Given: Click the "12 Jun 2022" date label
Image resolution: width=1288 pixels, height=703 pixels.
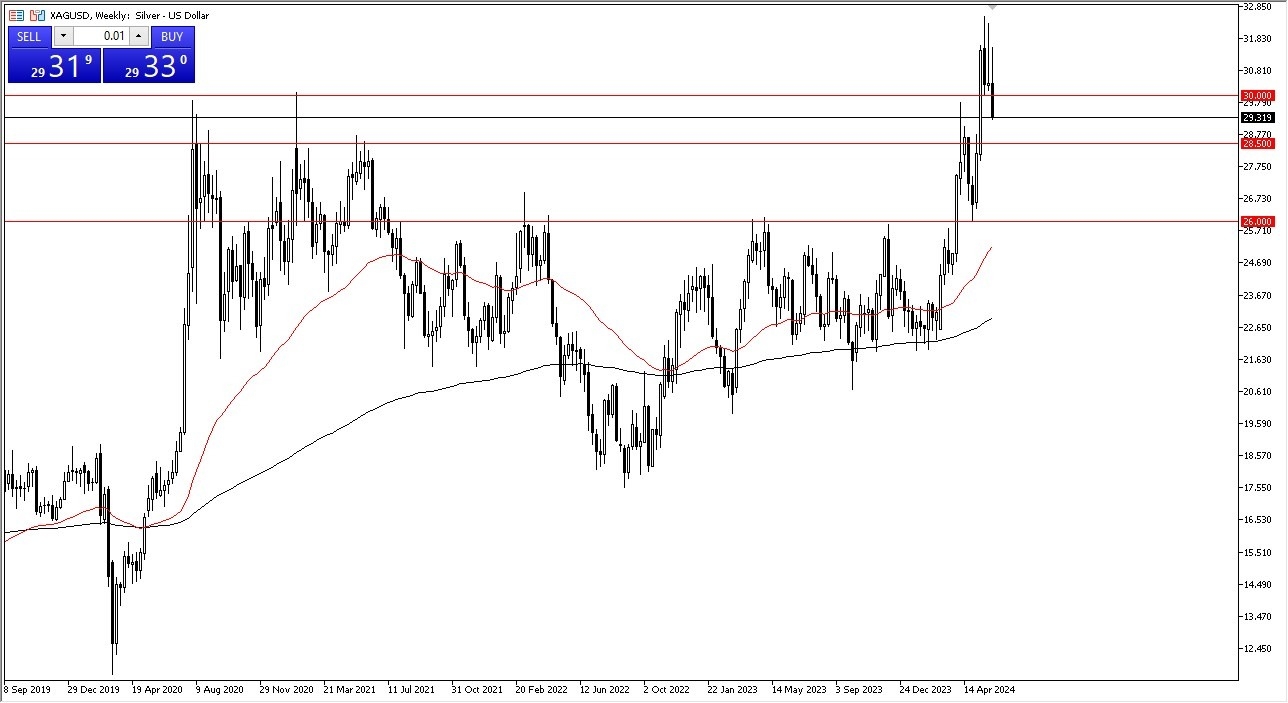Looking at the screenshot, I should point(605,689).
